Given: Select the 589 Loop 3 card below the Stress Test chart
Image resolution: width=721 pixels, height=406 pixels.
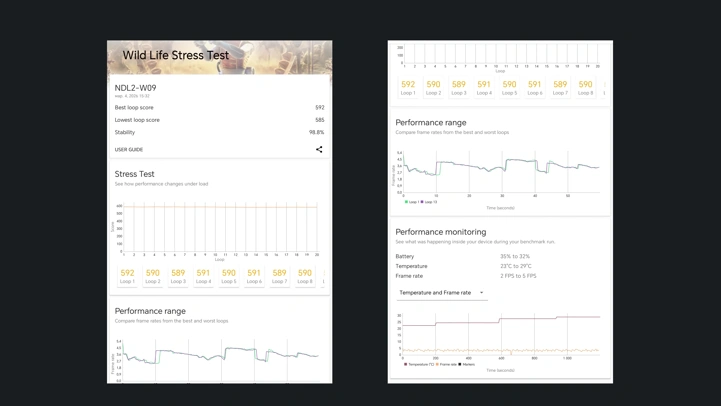Looking at the screenshot, I should [x=178, y=276].
